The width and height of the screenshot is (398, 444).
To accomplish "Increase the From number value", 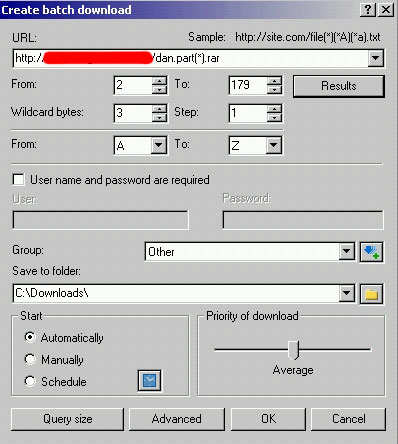I will (159, 81).
